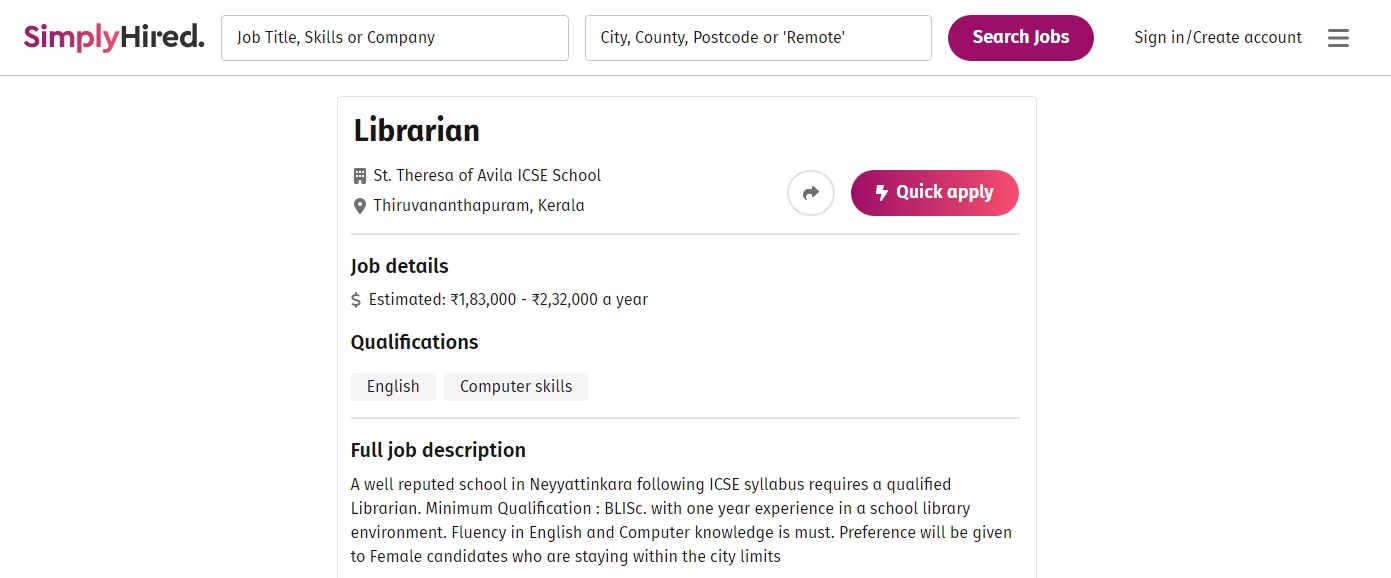Click the Qualifications section heading

pos(414,342)
